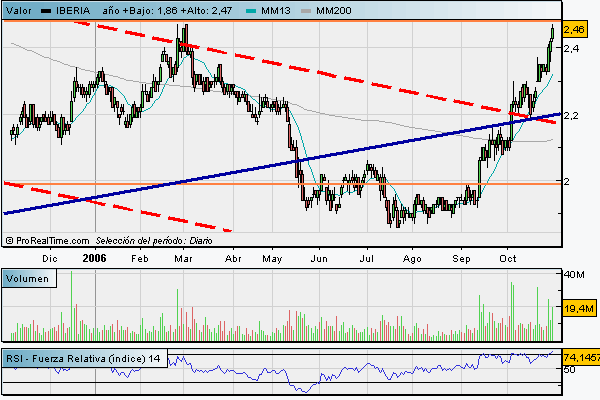The image size is (600, 400).
Task: Click the 2,4 price axis label
Action: pos(571,48)
